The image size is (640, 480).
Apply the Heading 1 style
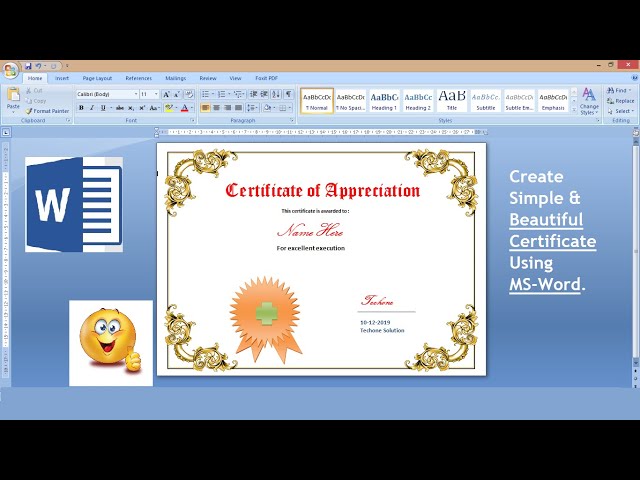384,101
